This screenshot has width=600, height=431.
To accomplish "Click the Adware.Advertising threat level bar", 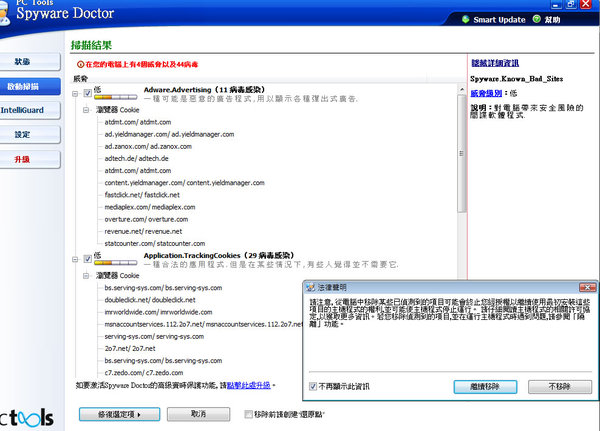I will tap(116, 97).
